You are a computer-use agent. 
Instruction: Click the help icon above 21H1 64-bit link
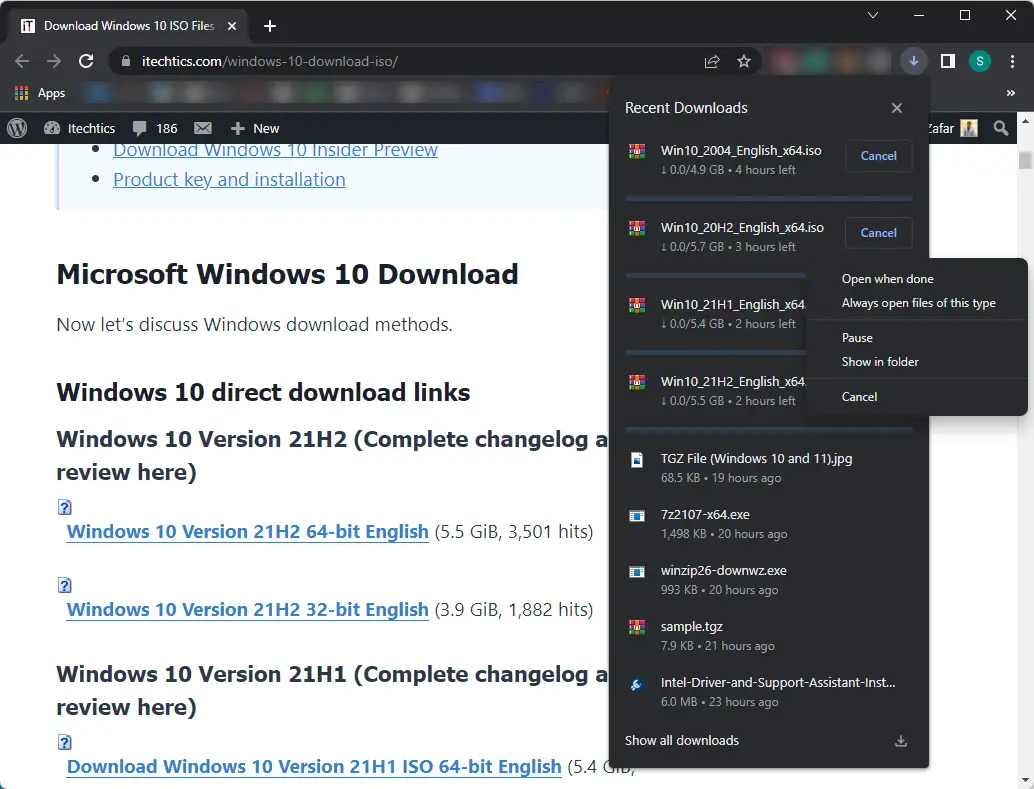(x=65, y=742)
